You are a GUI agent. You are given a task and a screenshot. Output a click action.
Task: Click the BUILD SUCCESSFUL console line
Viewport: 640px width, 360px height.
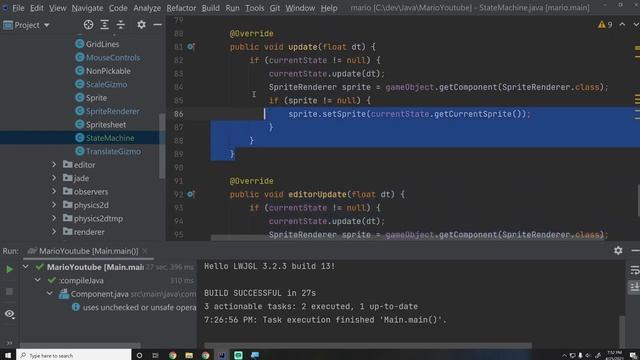click(260, 293)
